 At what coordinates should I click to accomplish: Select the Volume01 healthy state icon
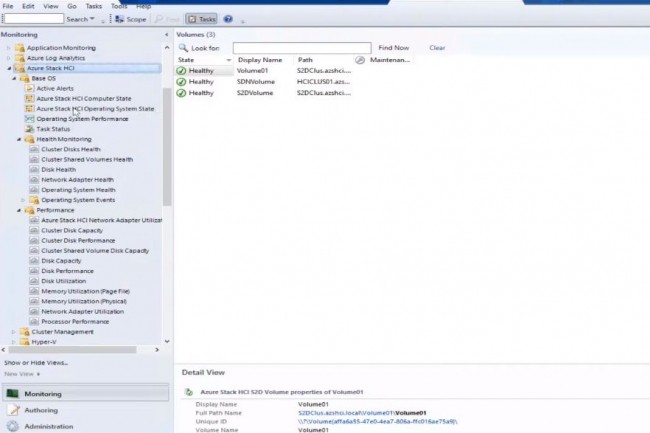[x=181, y=71]
